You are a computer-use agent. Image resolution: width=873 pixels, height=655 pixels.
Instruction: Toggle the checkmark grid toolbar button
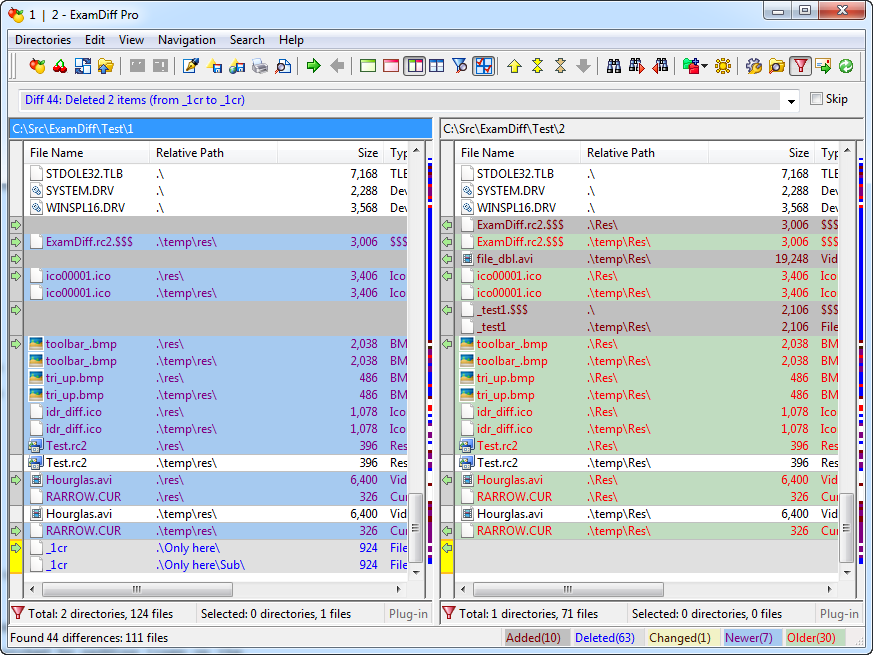[x=483, y=66]
